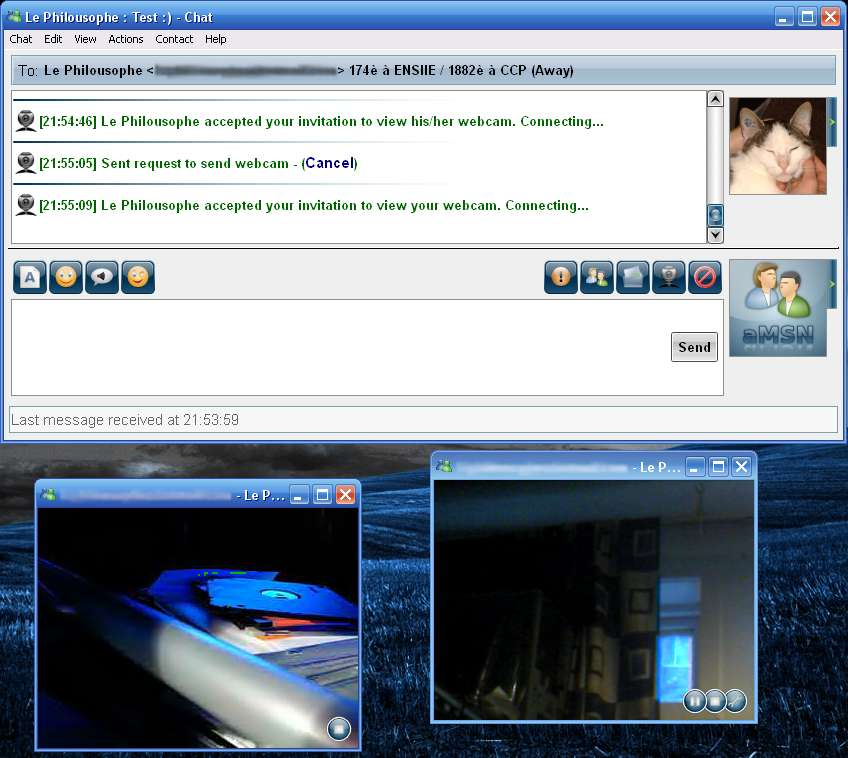Click the Send button
Image resolution: width=848 pixels, height=758 pixels.
click(x=694, y=347)
